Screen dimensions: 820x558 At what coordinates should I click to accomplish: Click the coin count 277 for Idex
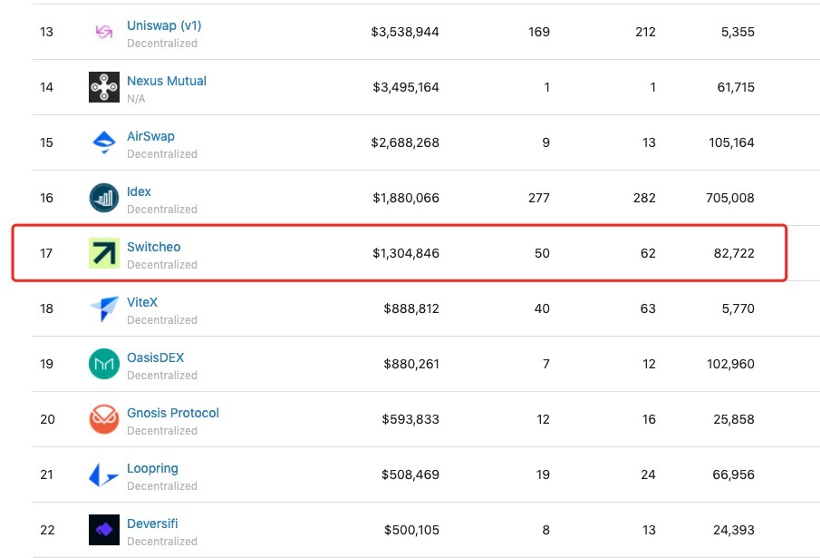tap(539, 198)
